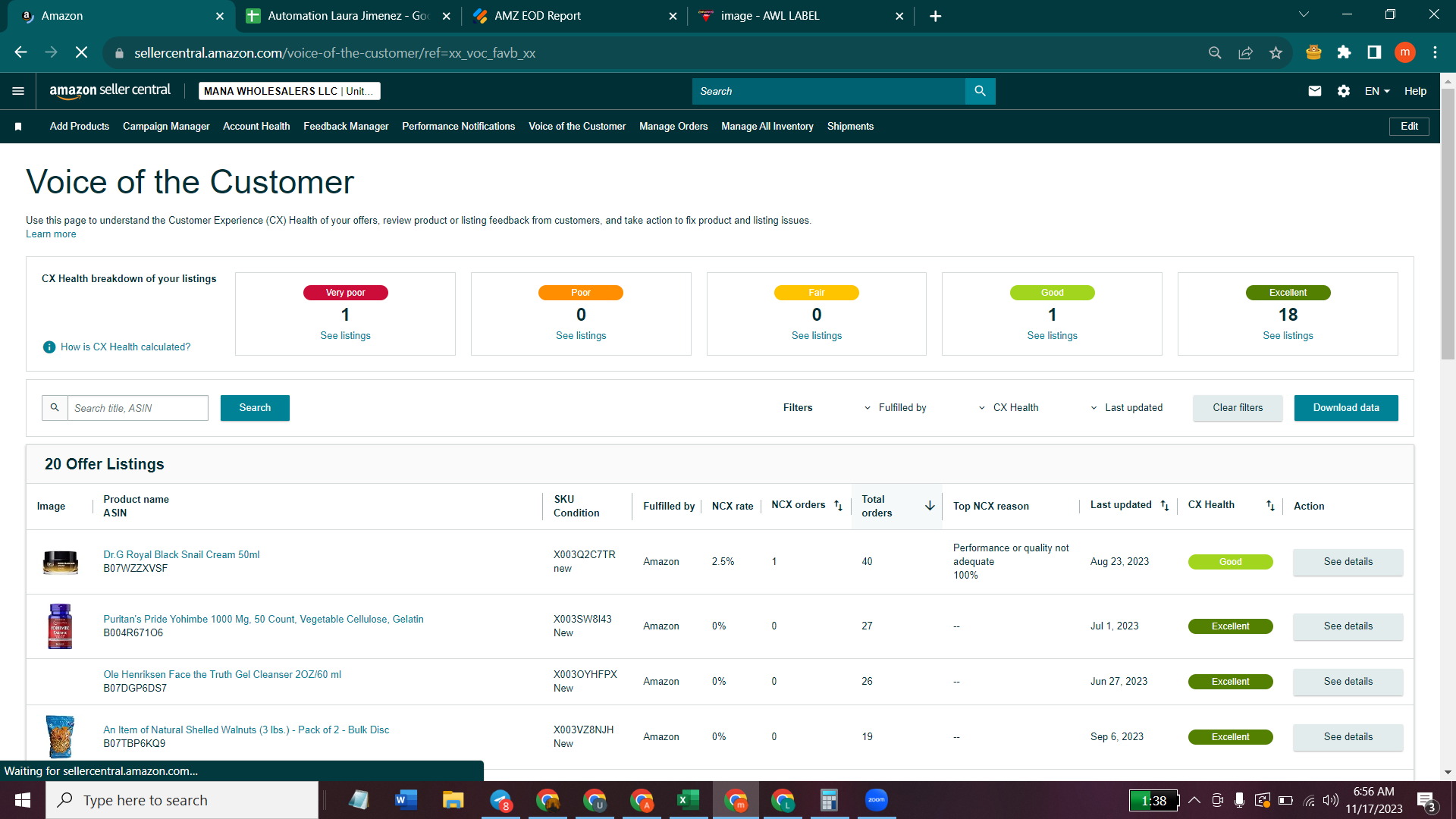Click the Search button for listings
Image resolution: width=1456 pixels, height=819 pixels.
255,408
